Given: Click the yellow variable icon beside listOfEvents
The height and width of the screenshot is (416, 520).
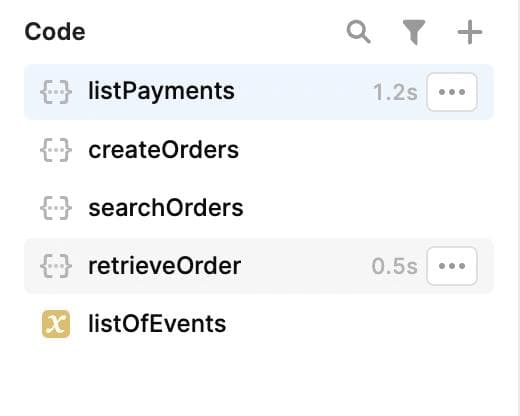Looking at the screenshot, I should pyautogui.click(x=56, y=324).
